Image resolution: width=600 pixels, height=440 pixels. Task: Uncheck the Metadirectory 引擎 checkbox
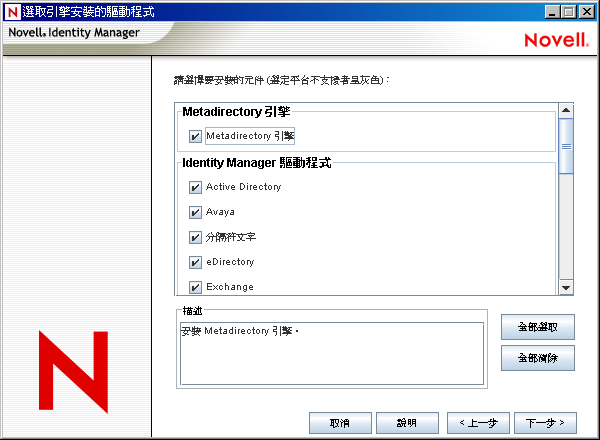[x=195, y=136]
